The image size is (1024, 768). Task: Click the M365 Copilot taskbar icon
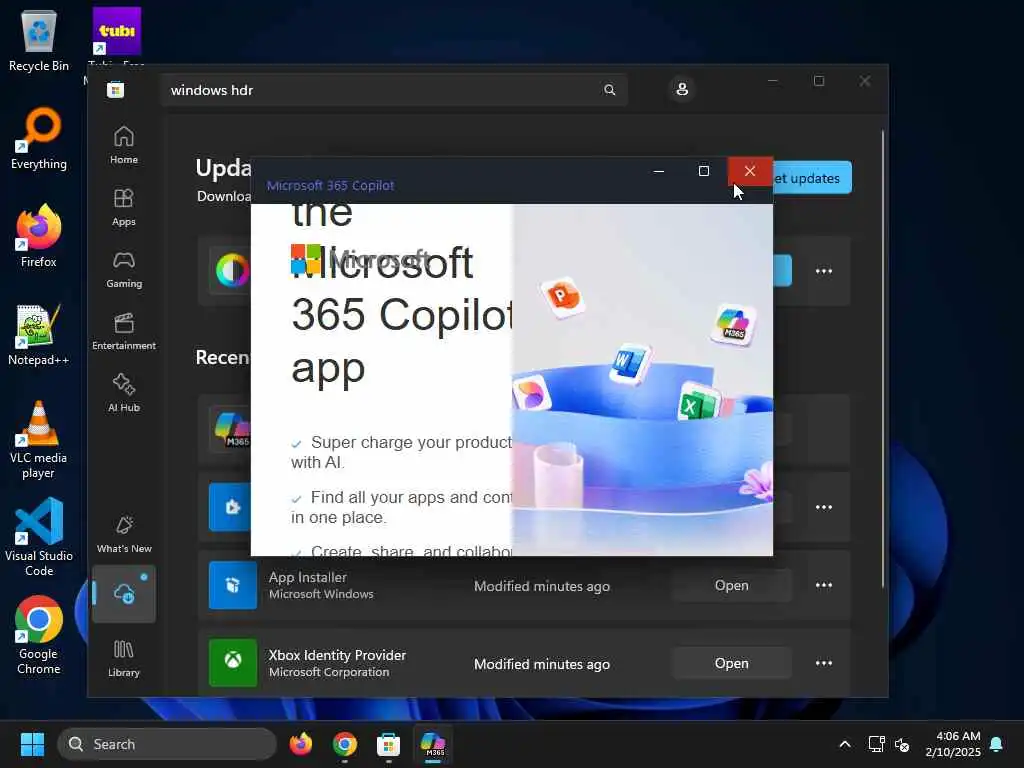pyautogui.click(x=432, y=744)
